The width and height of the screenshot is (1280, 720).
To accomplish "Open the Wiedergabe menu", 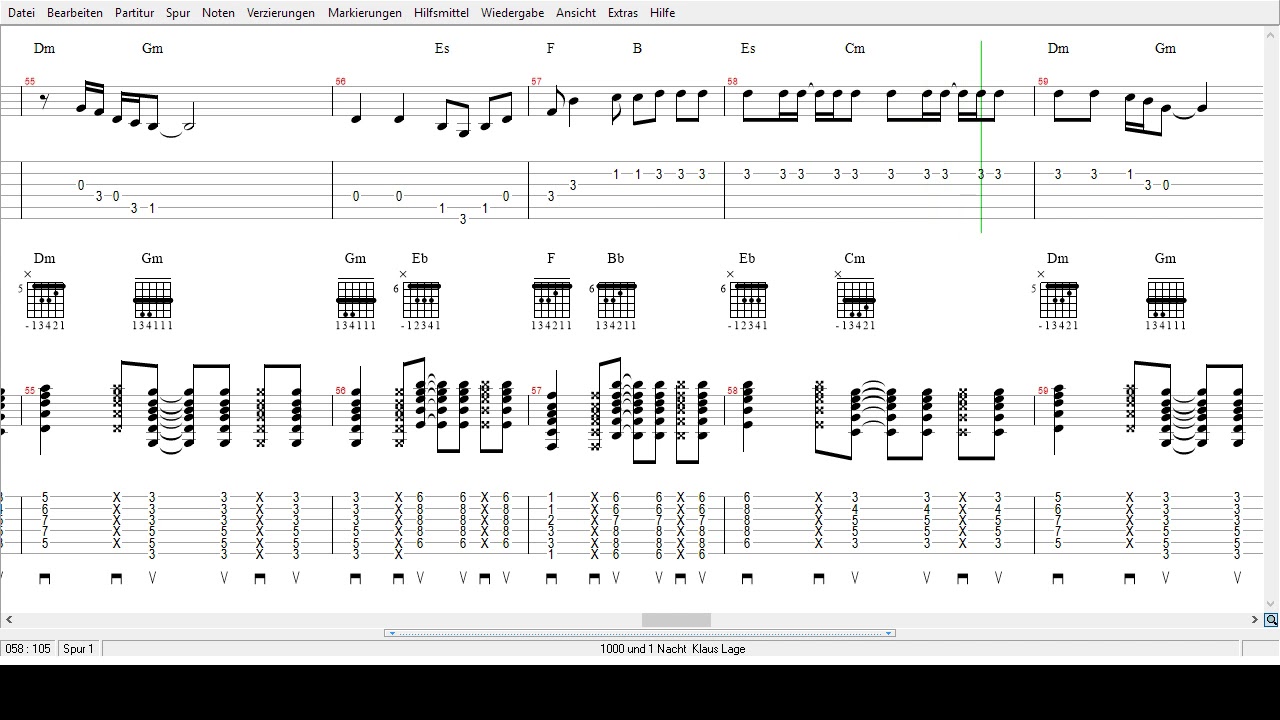I will (x=512, y=13).
